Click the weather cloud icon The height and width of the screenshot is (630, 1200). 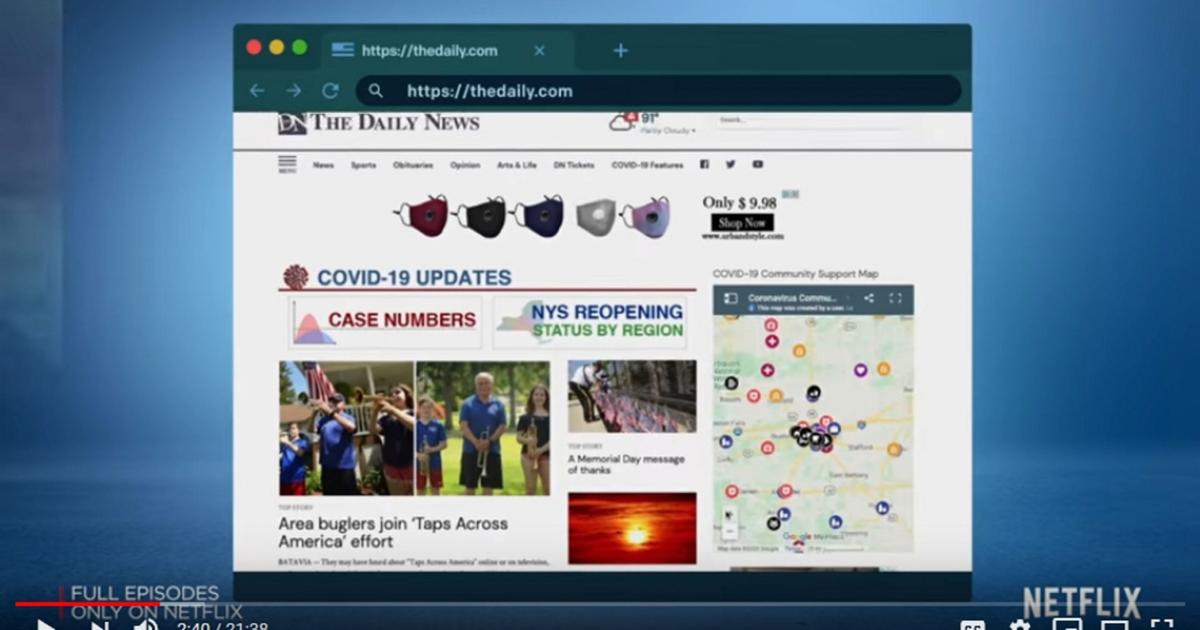click(622, 122)
